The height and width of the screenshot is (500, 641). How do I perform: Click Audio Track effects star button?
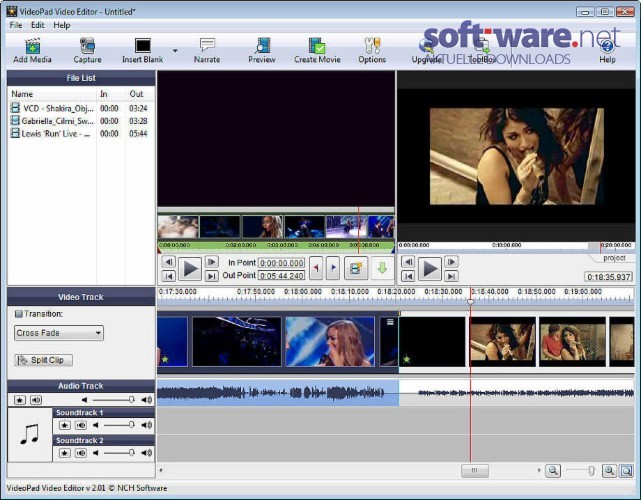[x=20, y=400]
